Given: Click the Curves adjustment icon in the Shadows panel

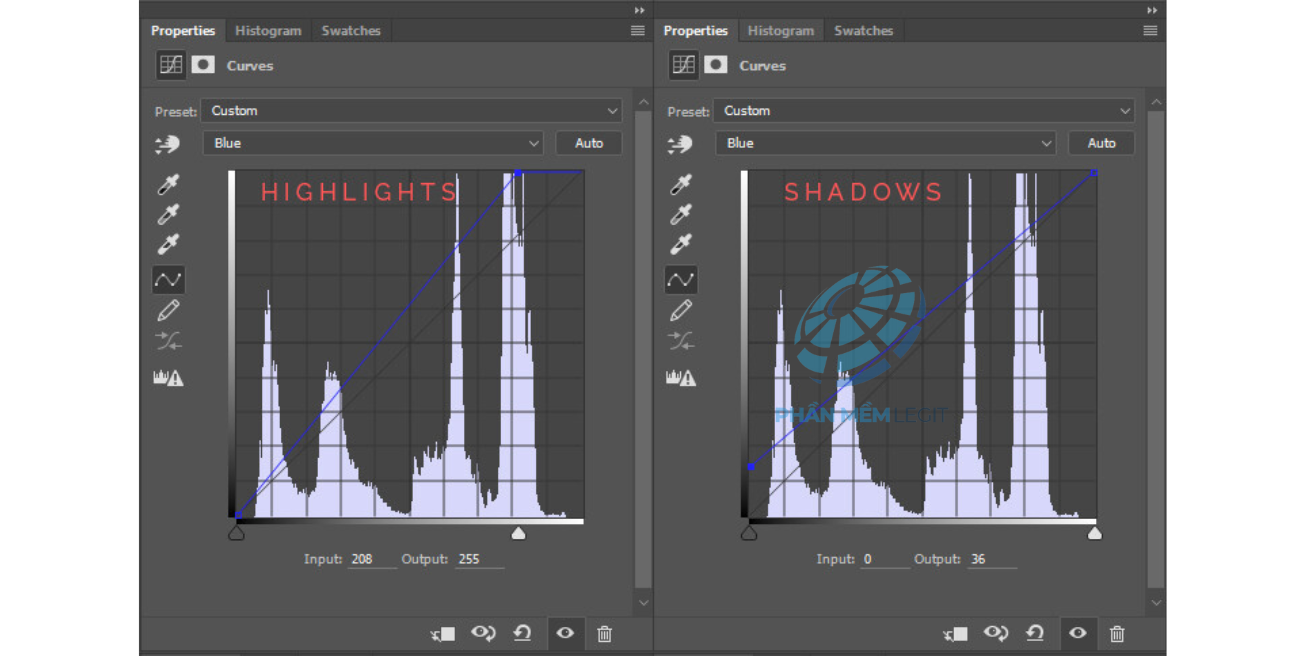Looking at the screenshot, I should pos(684,65).
